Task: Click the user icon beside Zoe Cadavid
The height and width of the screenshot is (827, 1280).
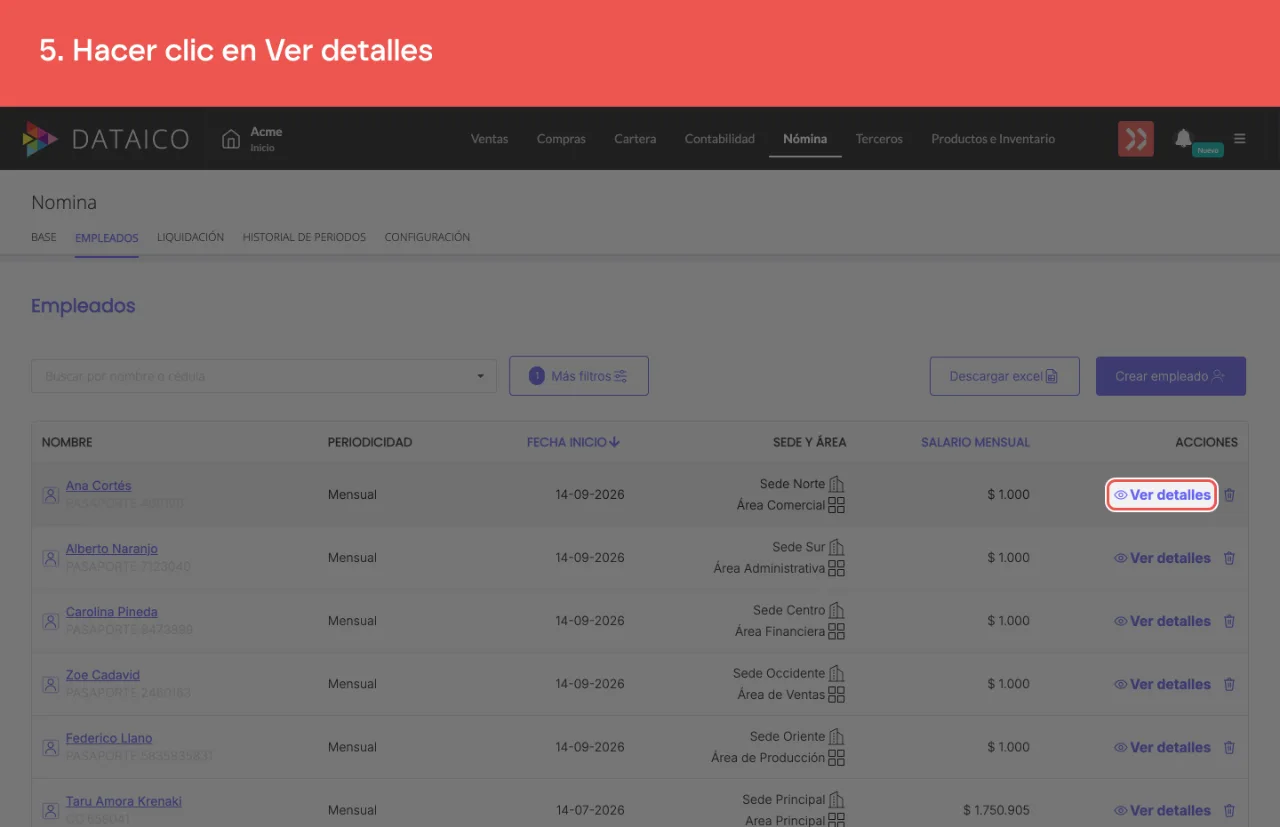Action: 50,684
